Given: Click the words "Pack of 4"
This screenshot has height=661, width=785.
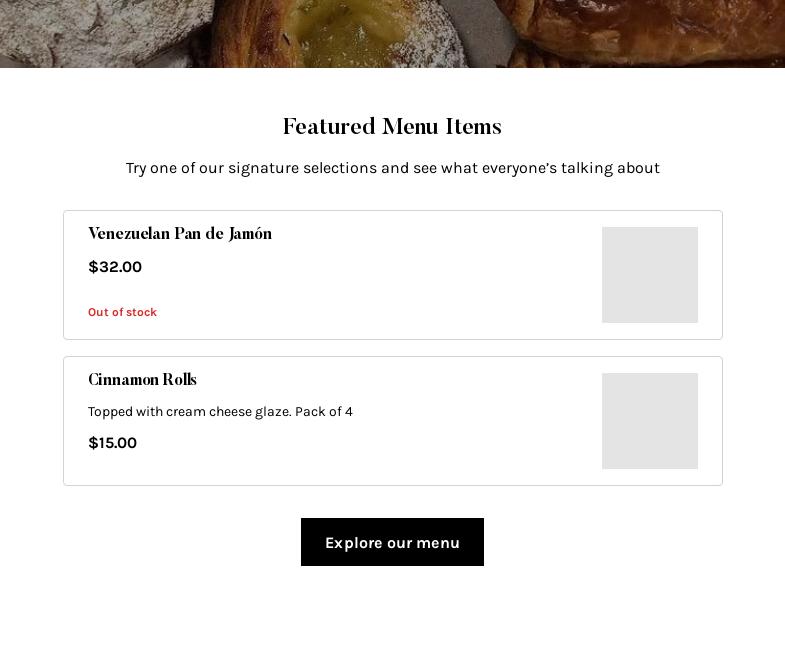Looking at the screenshot, I should click(x=324, y=412).
